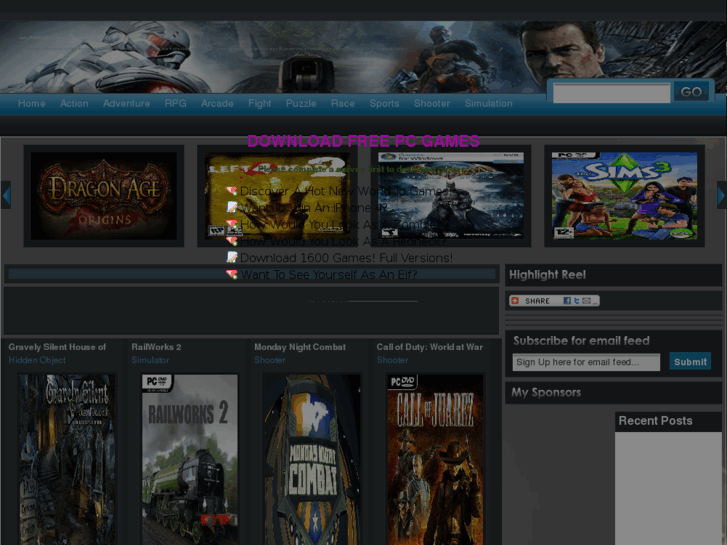Click the Monday Night Combat cover image
Screen dimensions: 727x545
tap(312, 460)
